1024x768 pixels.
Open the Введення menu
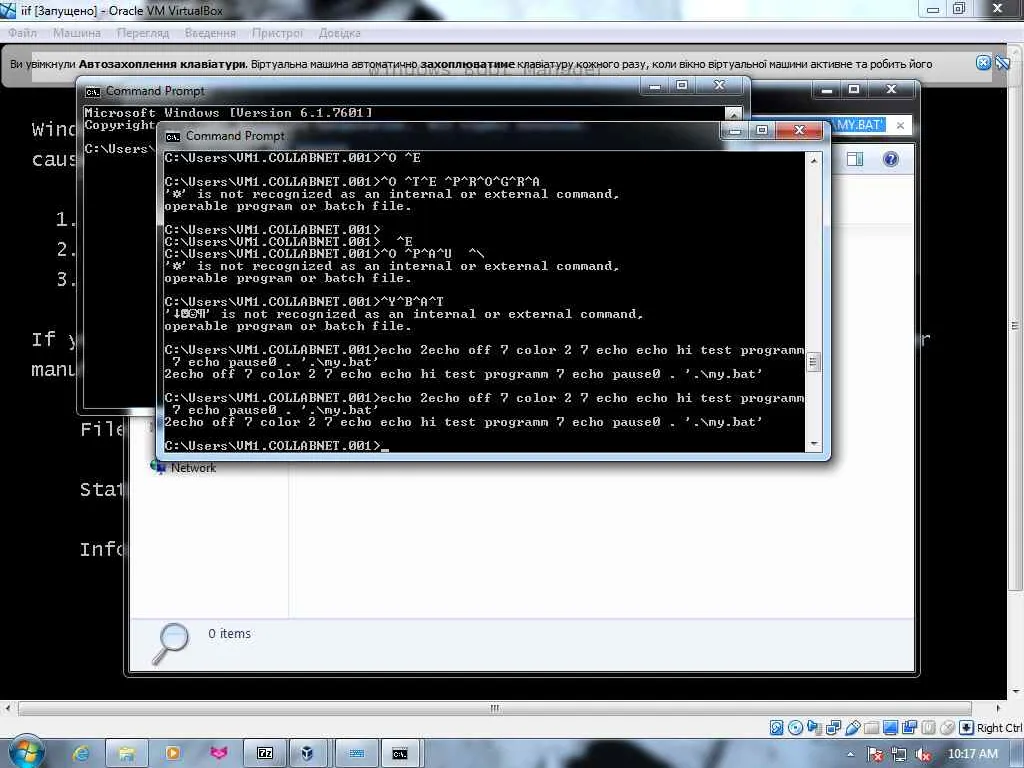210,33
